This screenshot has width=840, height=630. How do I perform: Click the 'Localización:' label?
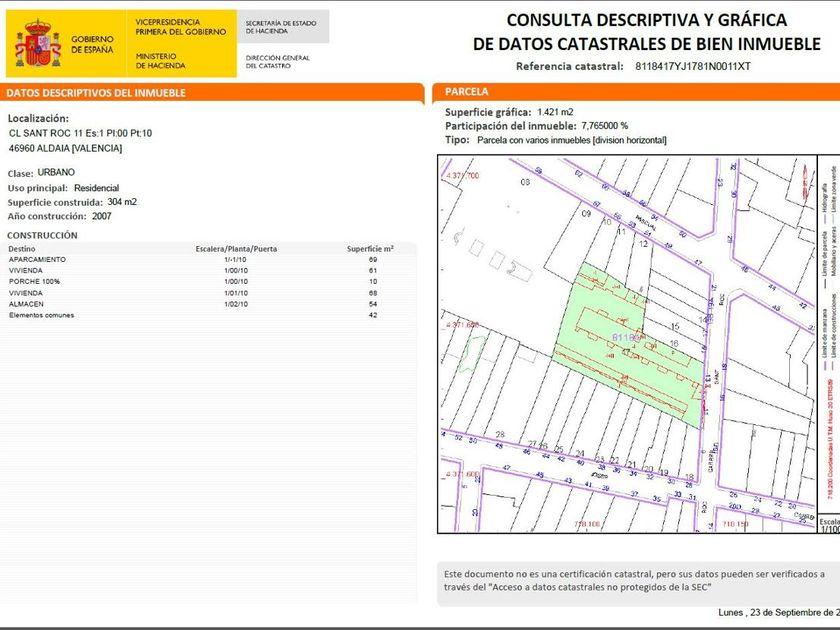pyautogui.click(x=38, y=118)
